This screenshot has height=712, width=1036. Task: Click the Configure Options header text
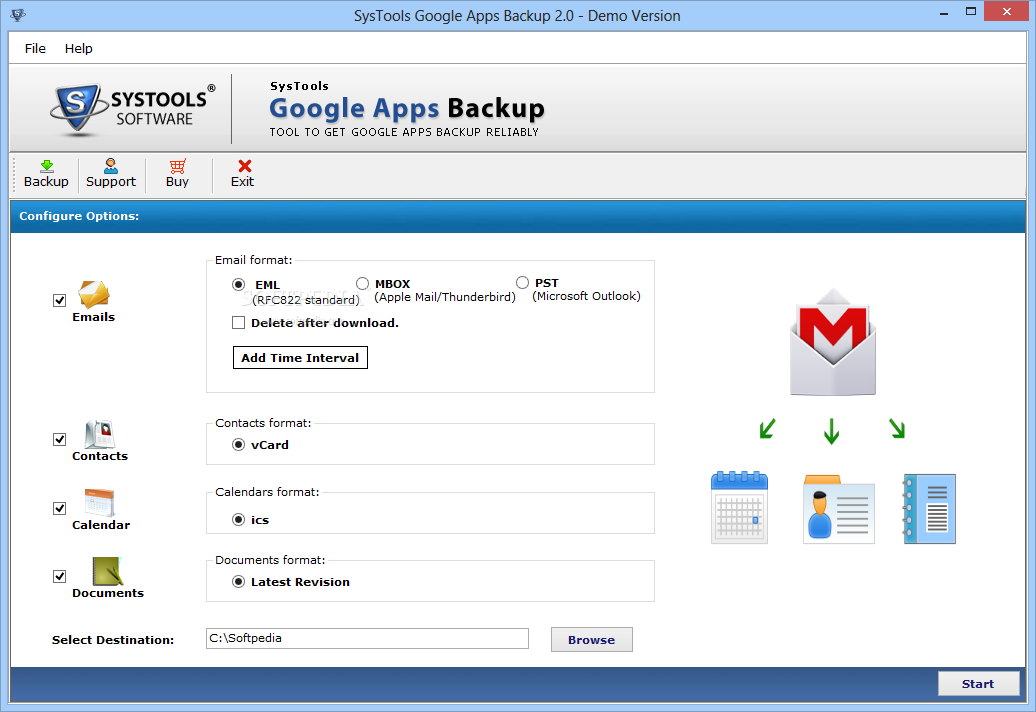[x=79, y=216]
